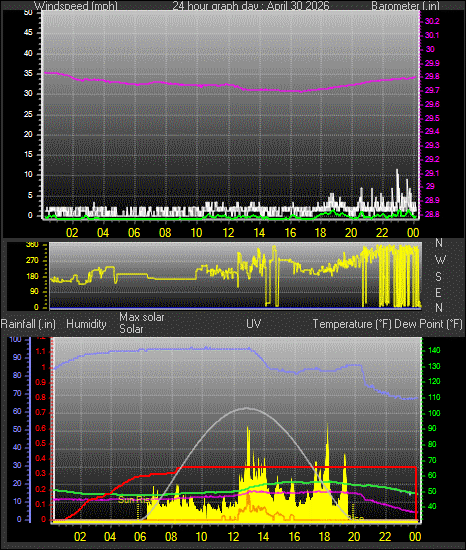
Task: Click the peak of the grey max solar curve
Action: tap(246, 408)
